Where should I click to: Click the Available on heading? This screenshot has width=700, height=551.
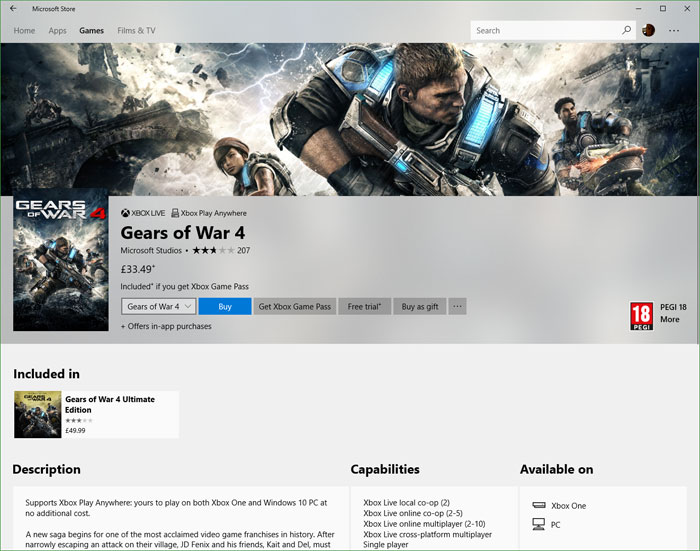coord(556,469)
